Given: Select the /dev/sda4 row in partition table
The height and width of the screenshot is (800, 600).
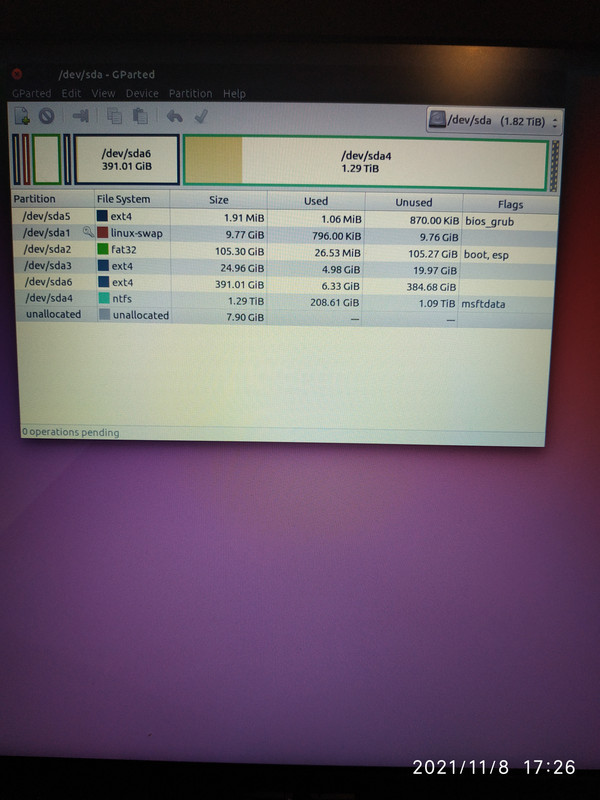Looking at the screenshot, I should click(282, 300).
